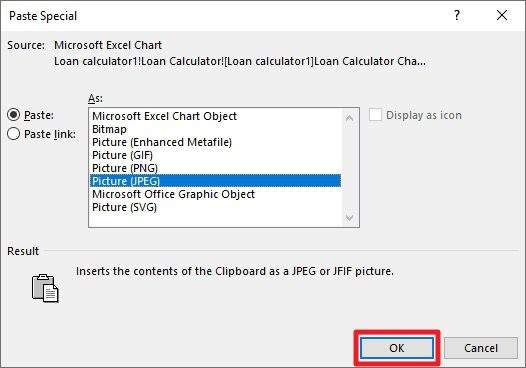Click the scrollbar track in the format list

[350, 168]
